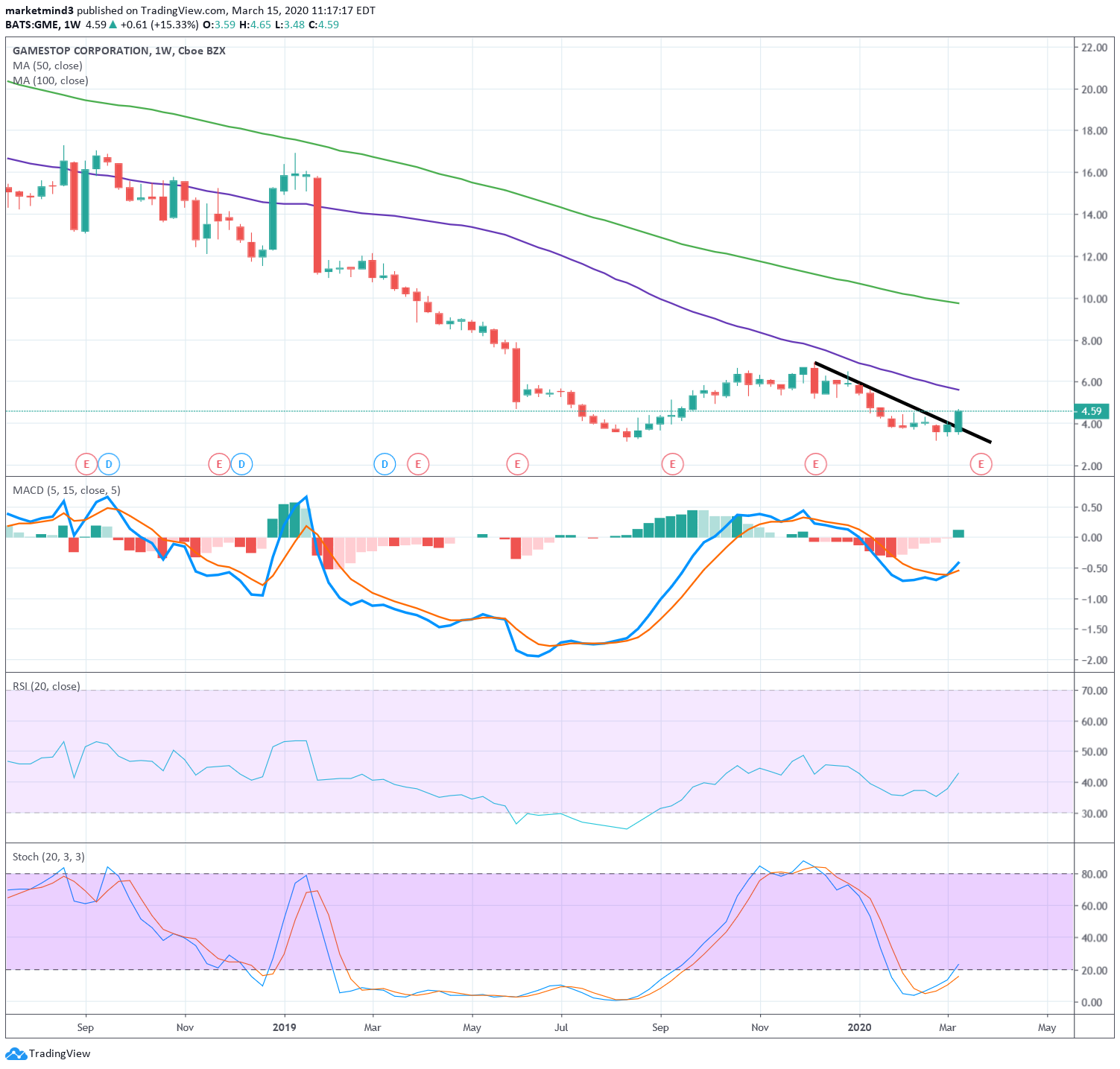Click the RSI (20, close) indicator label
The height and width of the screenshot is (1069, 1120).
tap(46, 686)
